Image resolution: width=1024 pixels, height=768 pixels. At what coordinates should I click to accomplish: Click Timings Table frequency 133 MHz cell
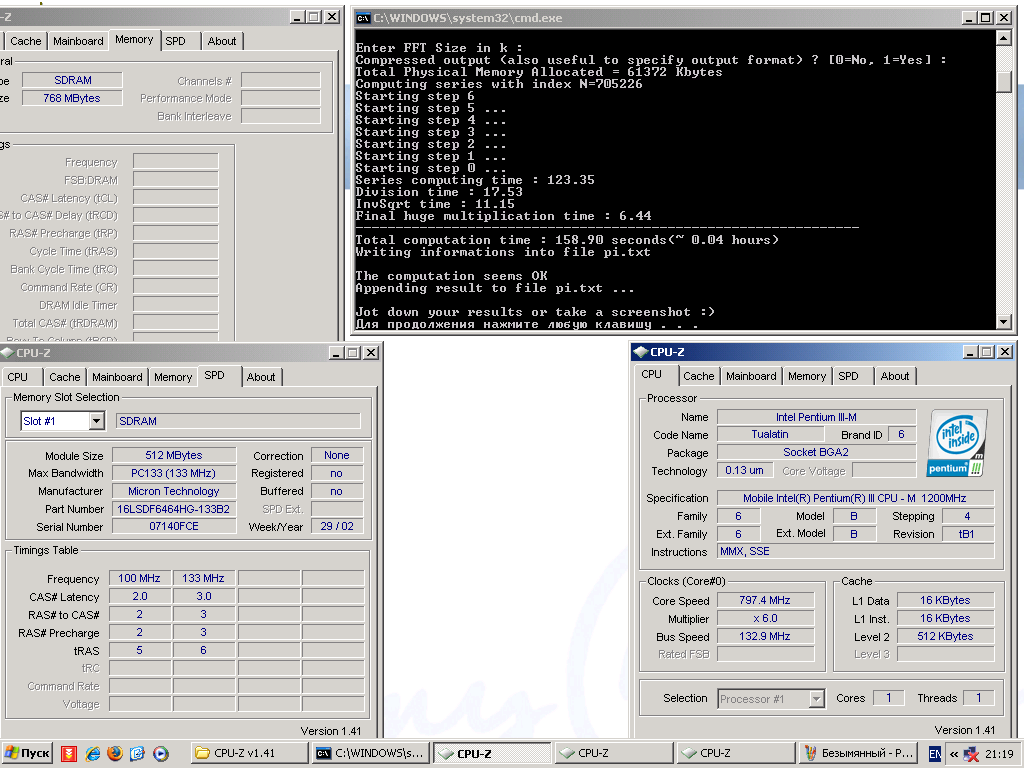(203, 578)
